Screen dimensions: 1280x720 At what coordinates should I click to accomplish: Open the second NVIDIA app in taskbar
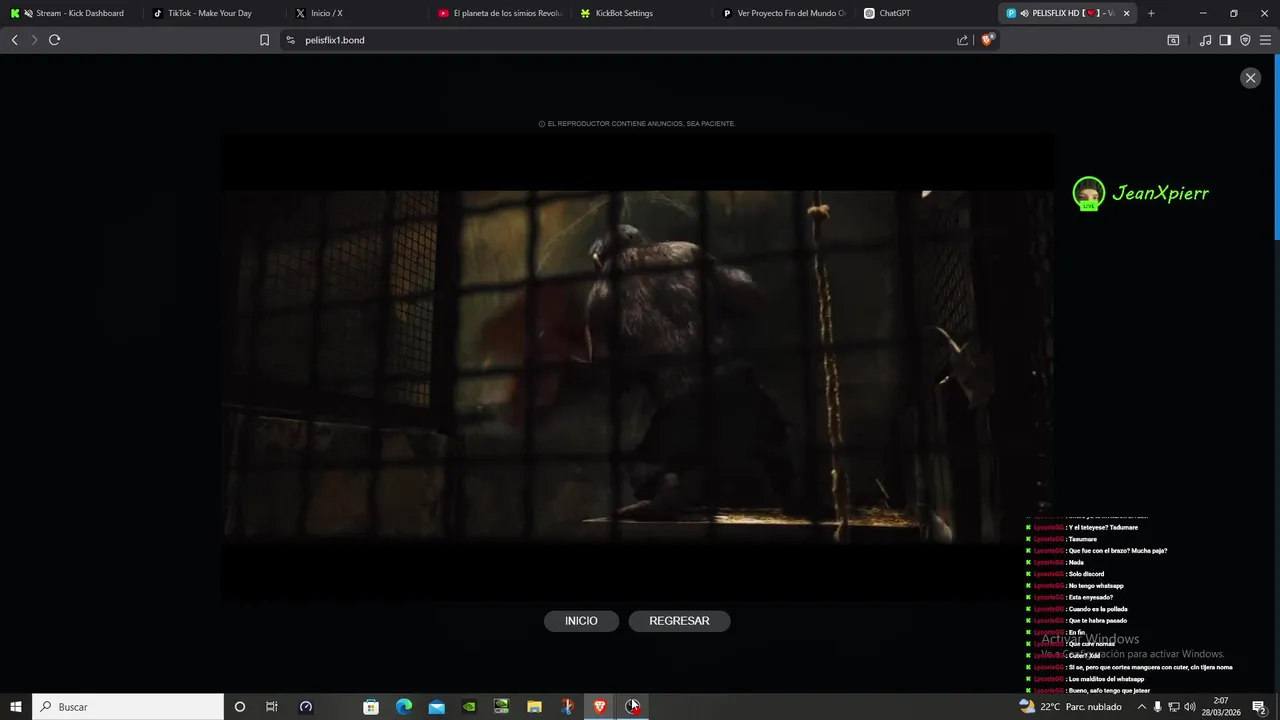(x=502, y=707)
